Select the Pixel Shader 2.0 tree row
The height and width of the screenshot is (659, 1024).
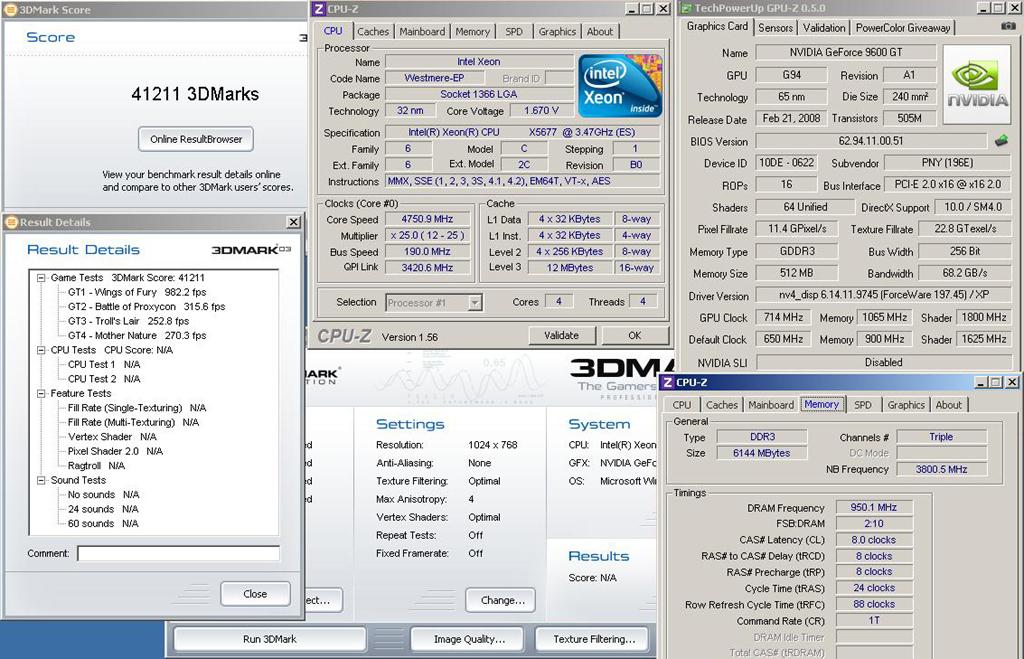116,451
